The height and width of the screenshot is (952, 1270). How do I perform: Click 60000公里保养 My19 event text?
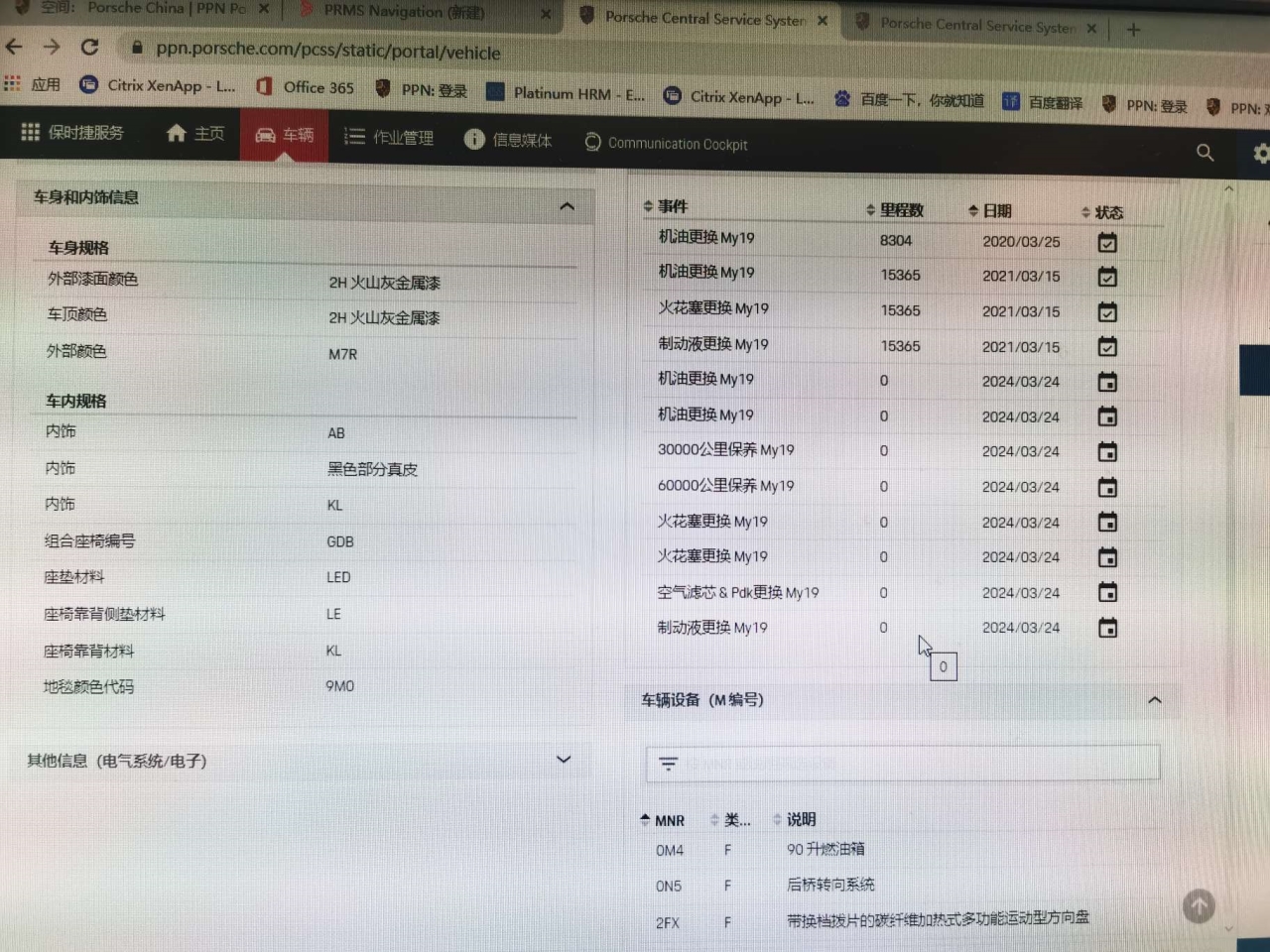[x=726, y=485]
